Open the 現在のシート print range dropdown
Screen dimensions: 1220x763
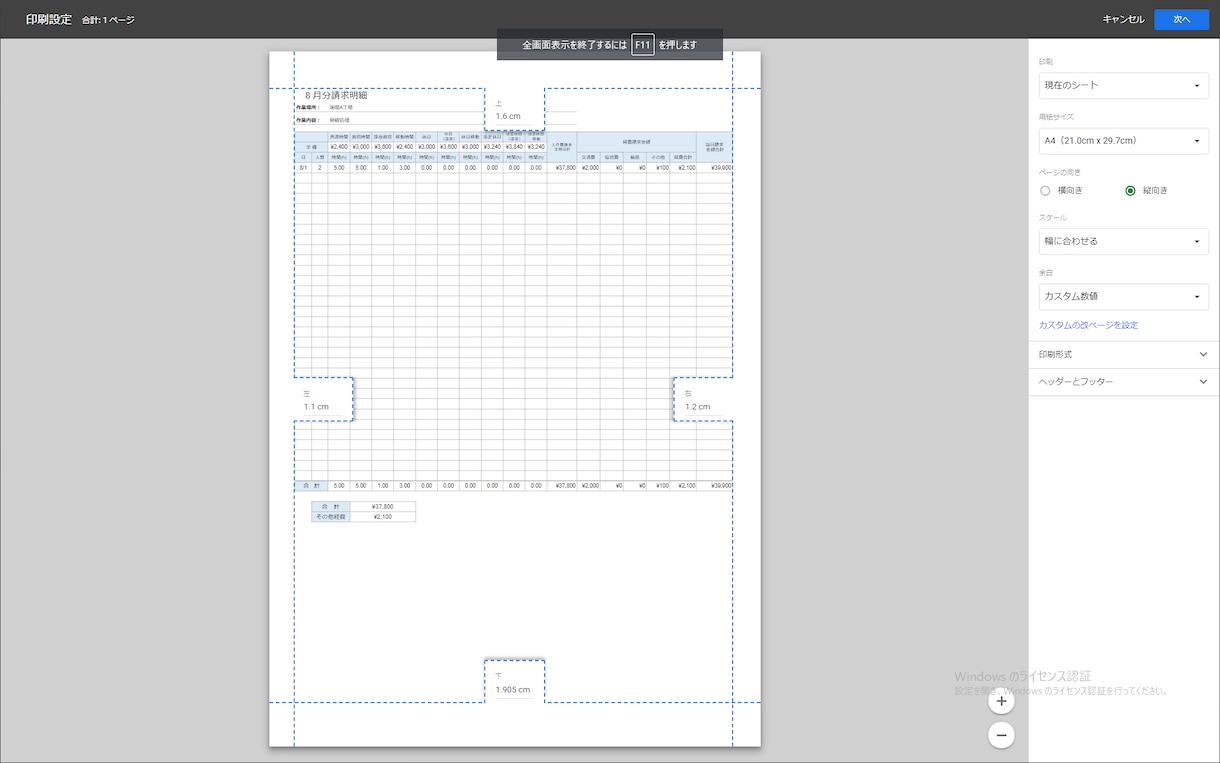pyautogui.click(x=1123, y=85)
